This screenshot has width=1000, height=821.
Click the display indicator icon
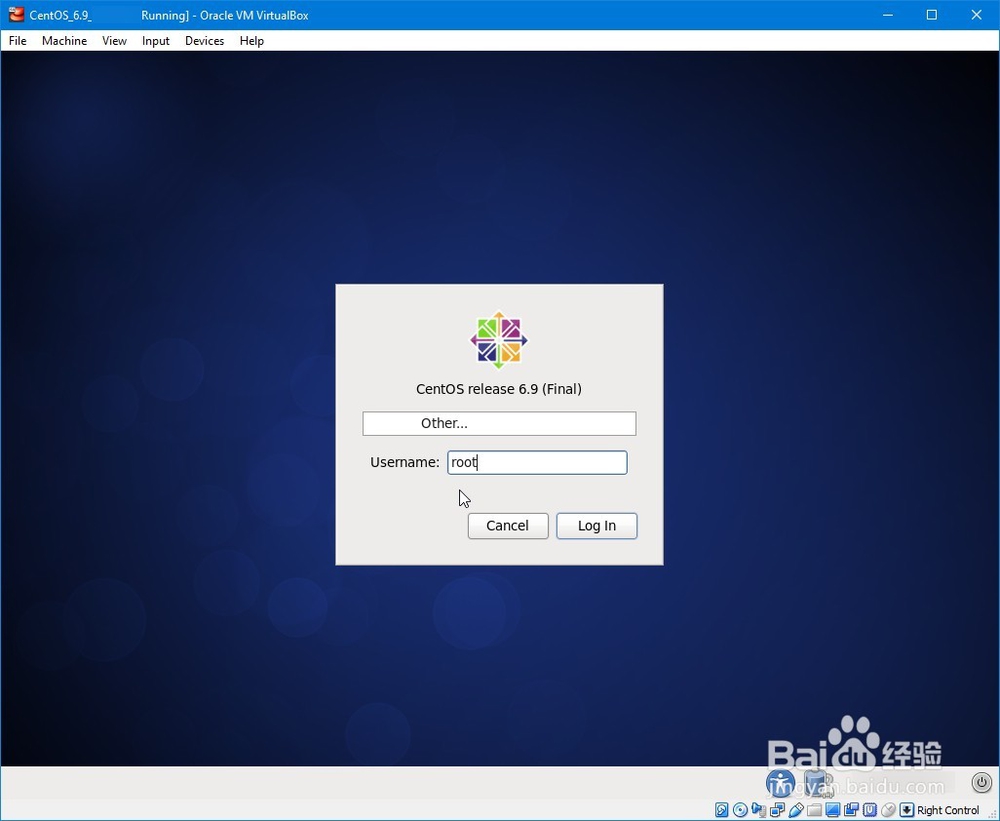click(x=833, y=810)
